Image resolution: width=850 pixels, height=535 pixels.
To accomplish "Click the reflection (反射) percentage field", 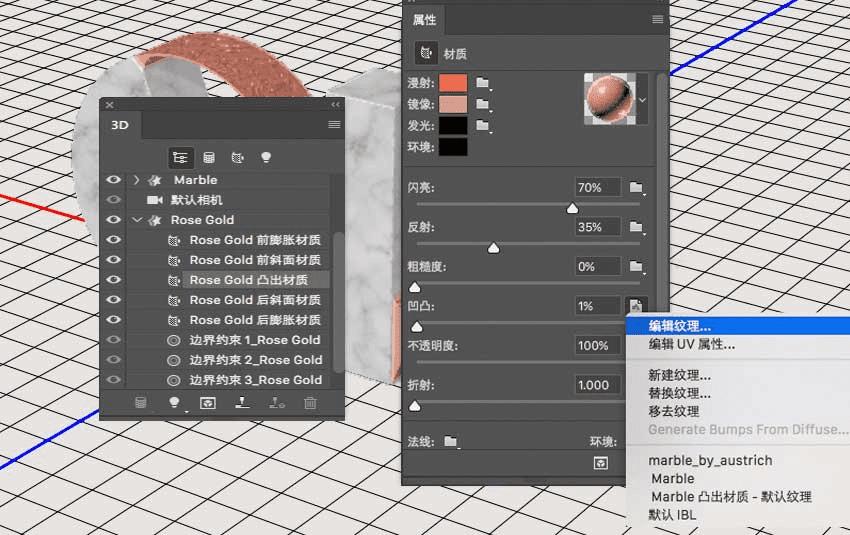I will coord(597,227).
